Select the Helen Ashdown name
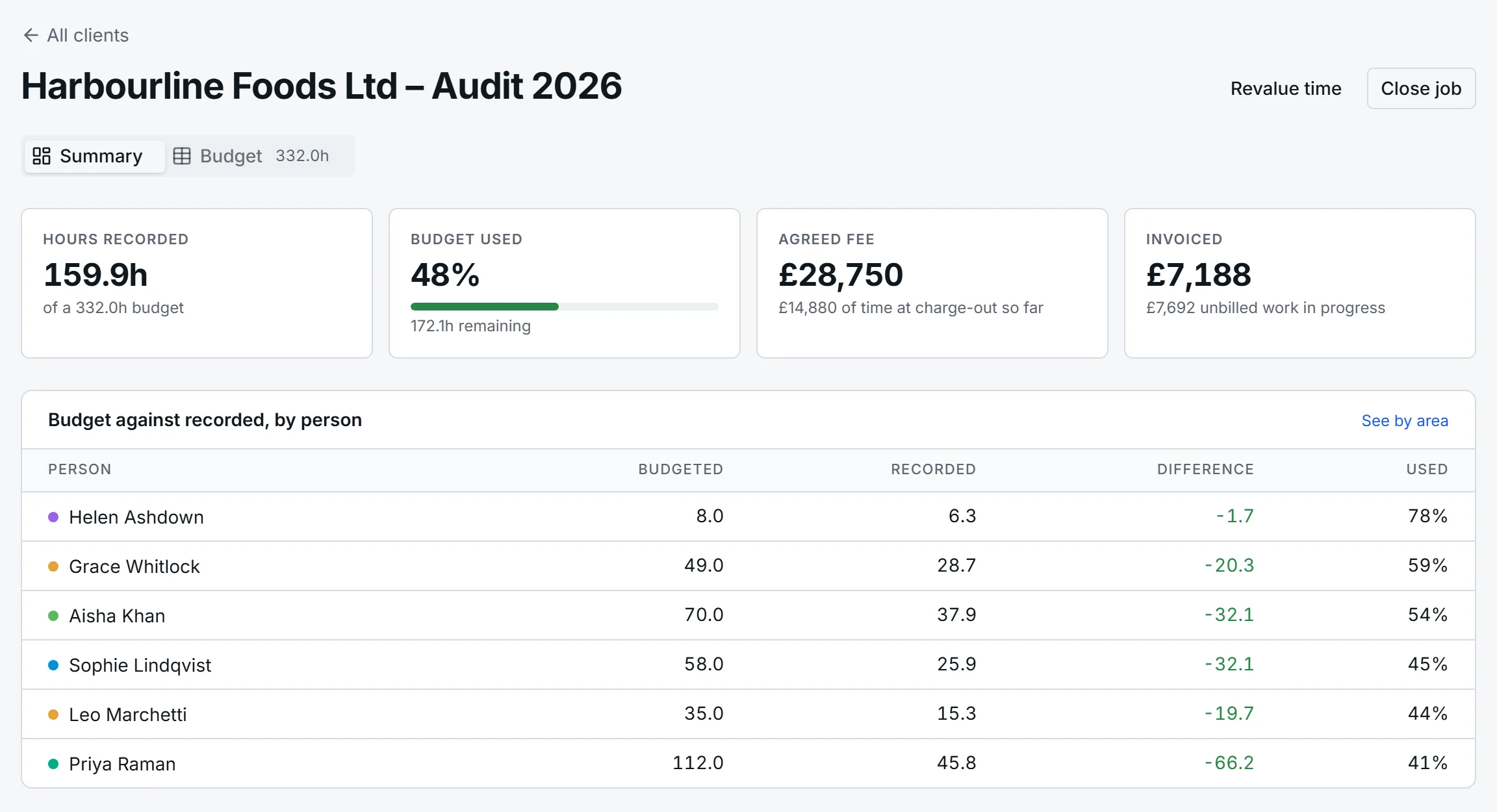1497x812 pixels. coord(136,517)
